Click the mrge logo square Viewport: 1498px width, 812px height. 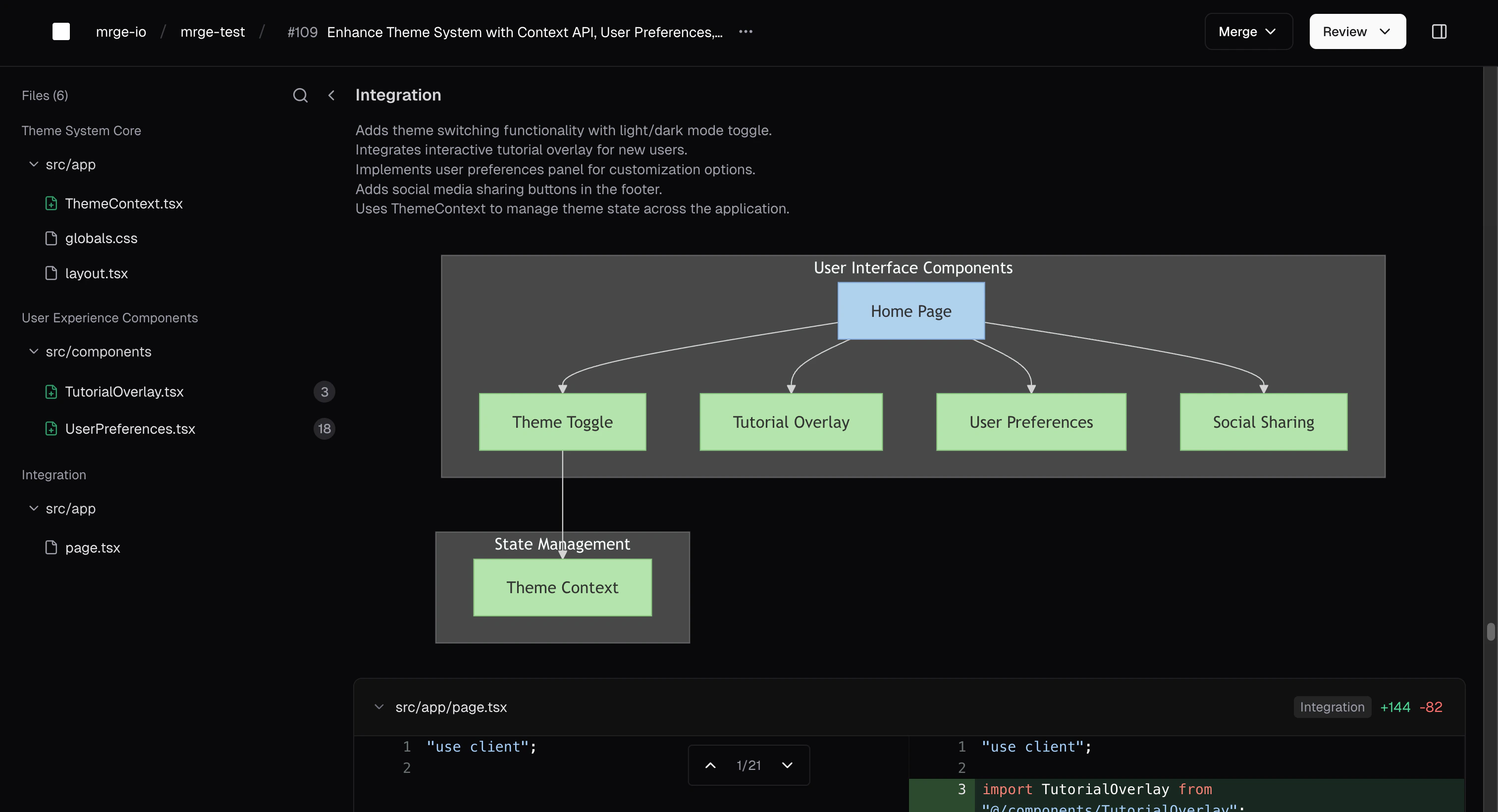pyautogui.click(x=61, y=31)
